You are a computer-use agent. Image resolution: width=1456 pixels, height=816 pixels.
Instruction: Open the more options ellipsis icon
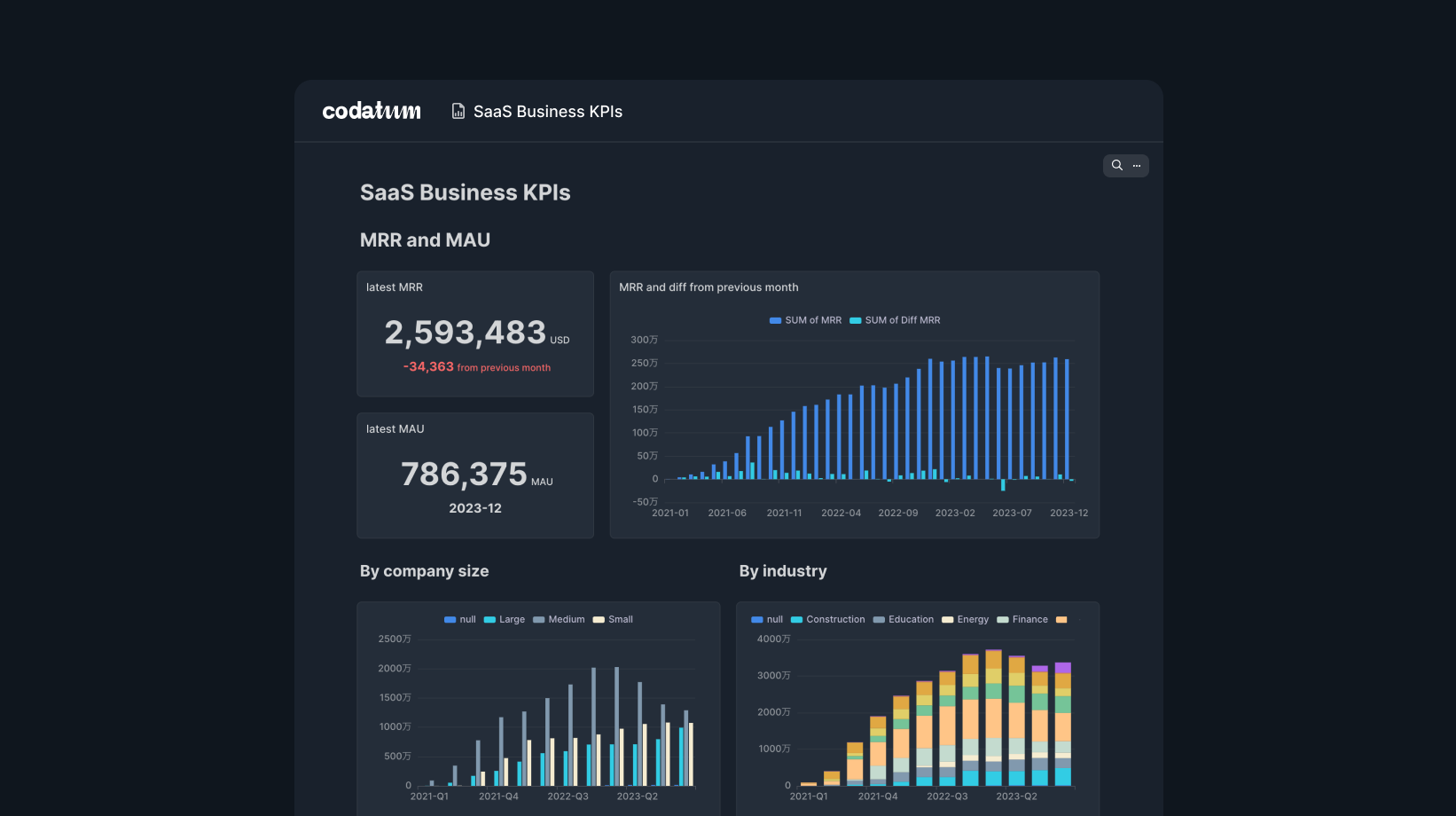point(1137,166)
